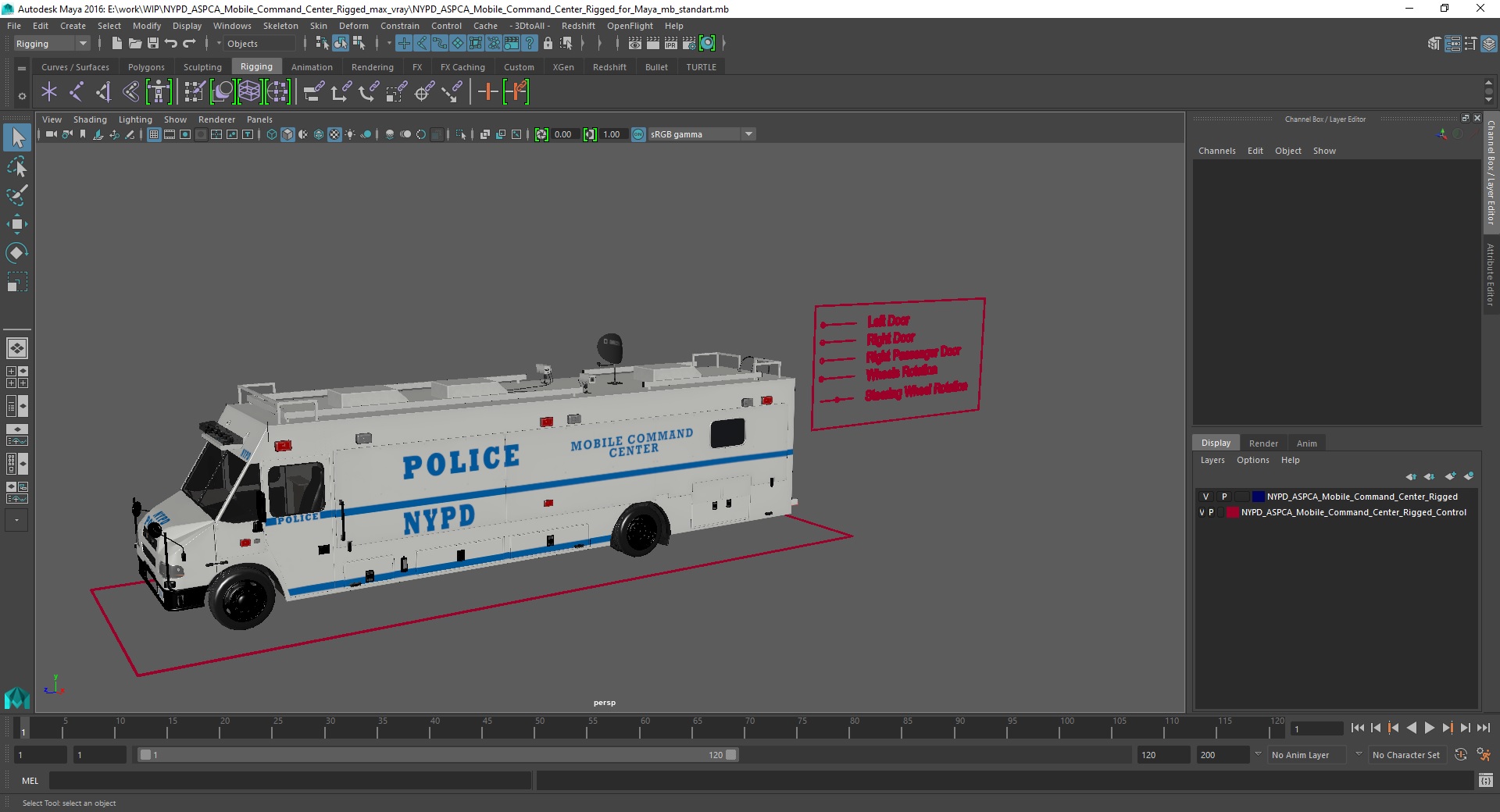The height and width of the screenshot is (812, 1500).
Task: Undo the last action
Action: point(171,44)
